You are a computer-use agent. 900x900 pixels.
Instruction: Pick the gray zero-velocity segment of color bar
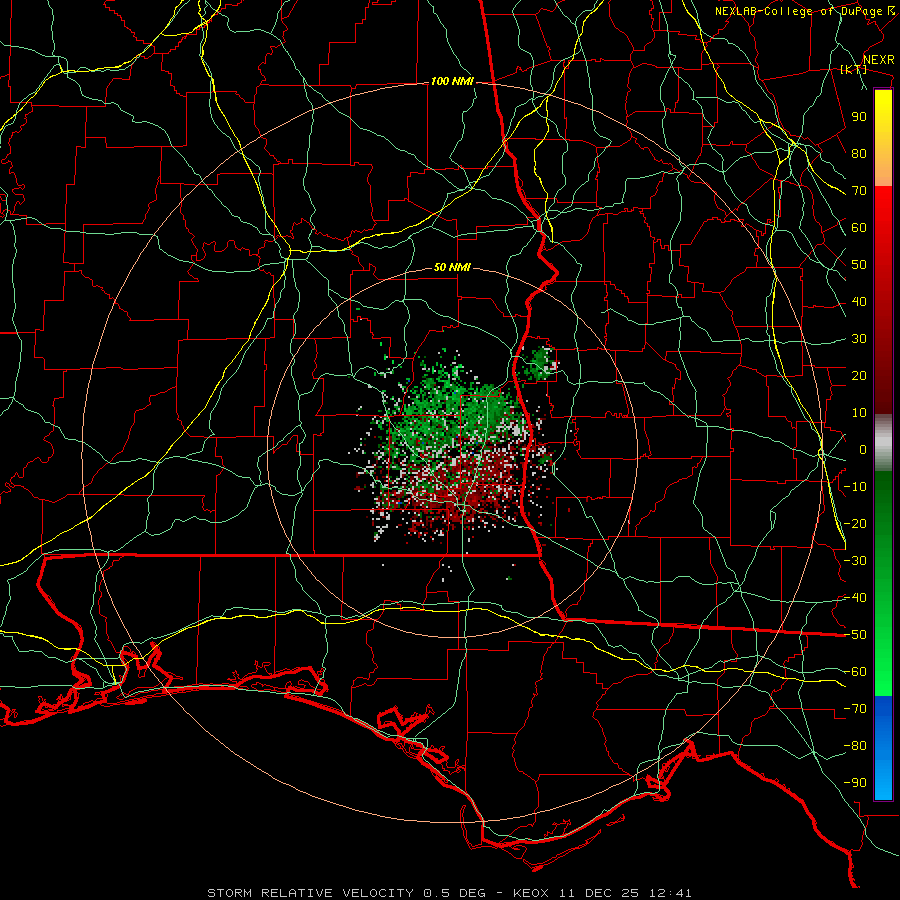(x=883, y=443)
